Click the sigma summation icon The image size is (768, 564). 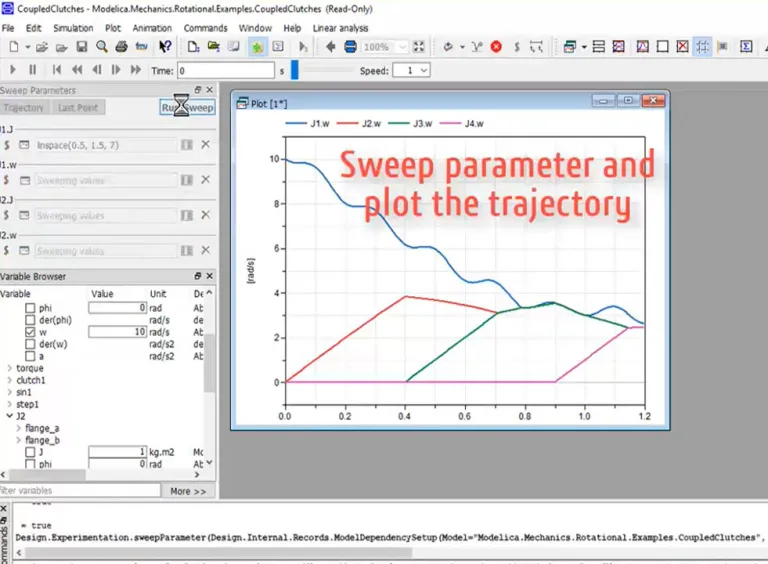[x=746, y=47]
